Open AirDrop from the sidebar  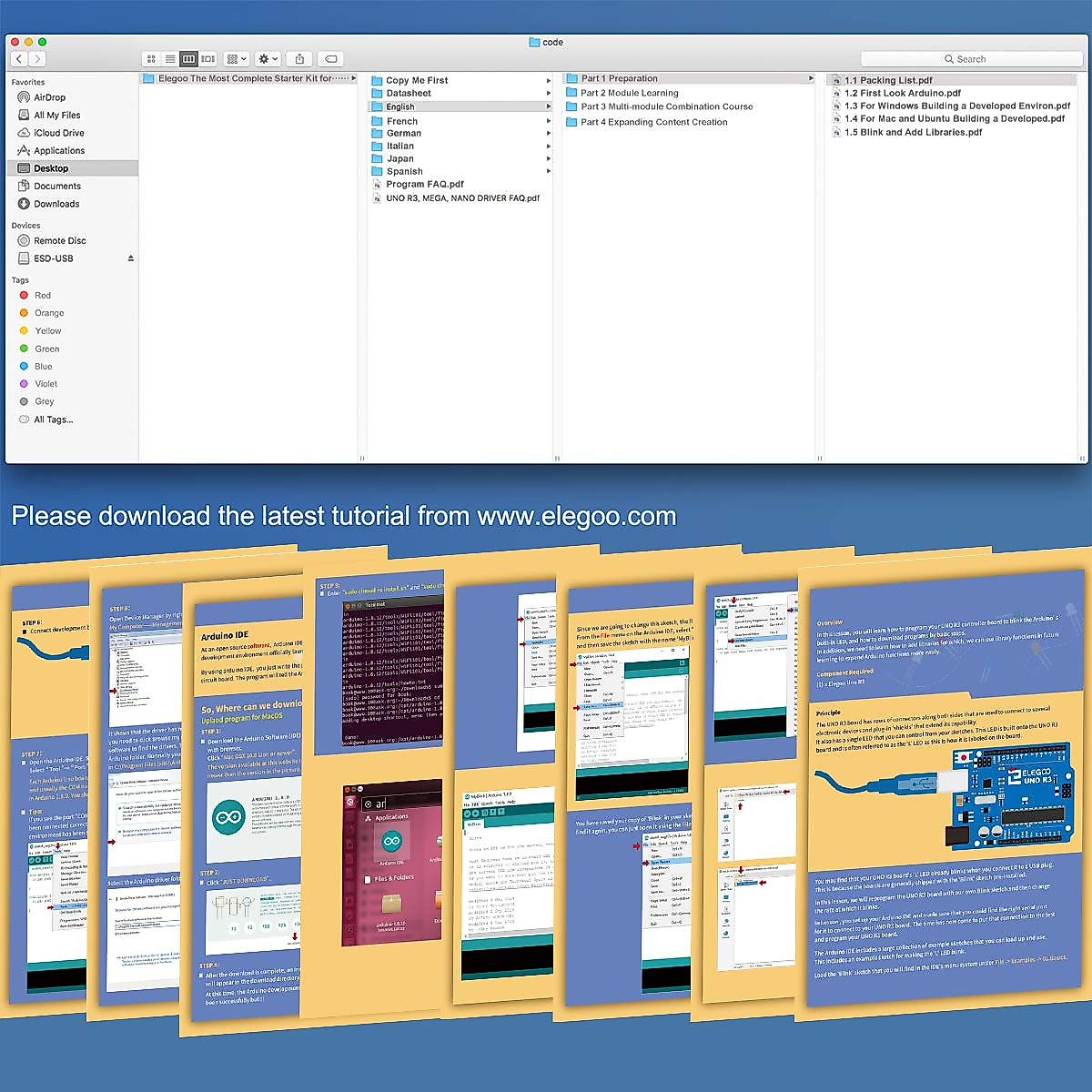pos(49,97)
